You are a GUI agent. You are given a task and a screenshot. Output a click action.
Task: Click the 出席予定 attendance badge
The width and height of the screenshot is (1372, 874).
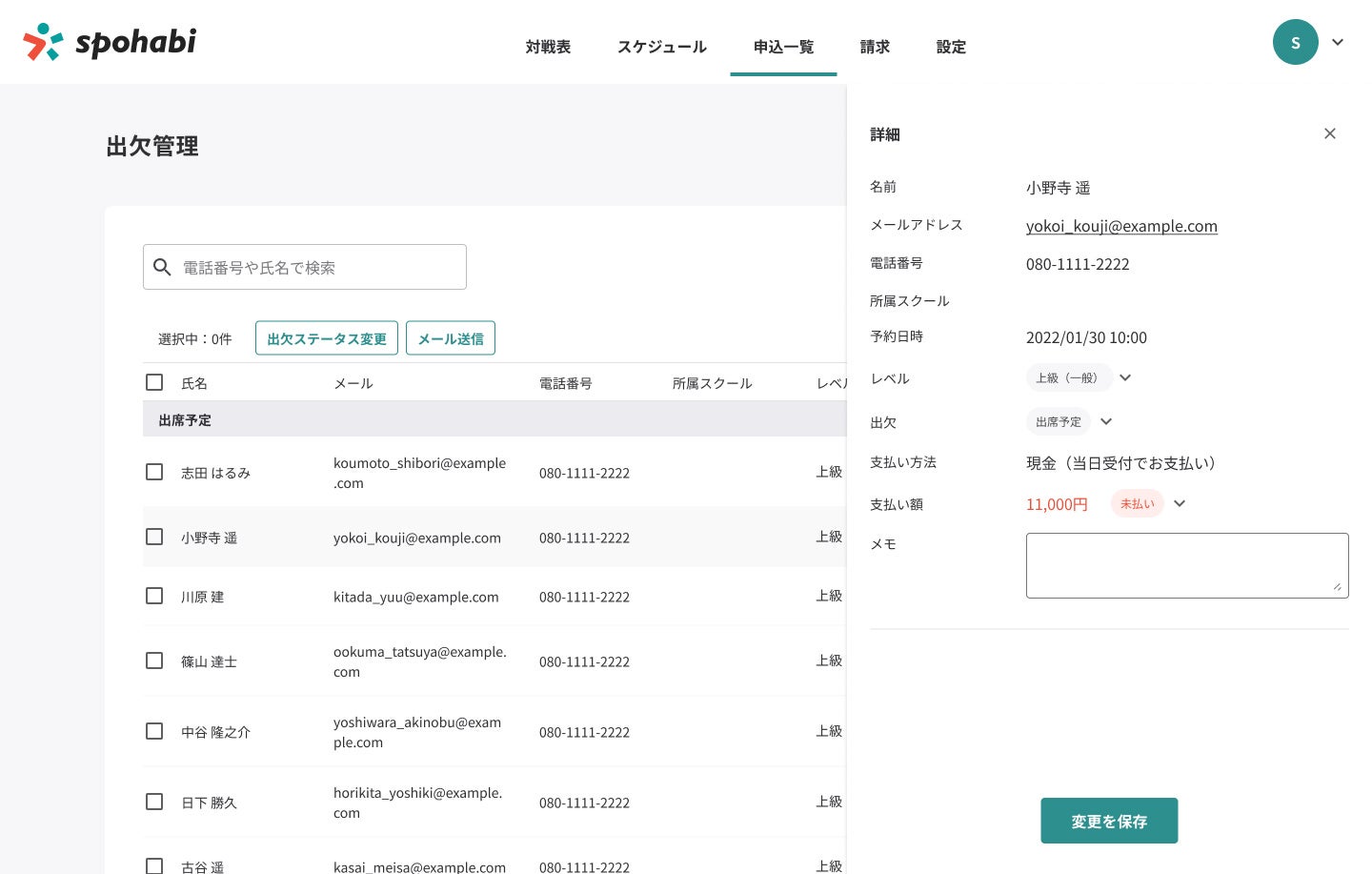click(x=1058, y=422)
